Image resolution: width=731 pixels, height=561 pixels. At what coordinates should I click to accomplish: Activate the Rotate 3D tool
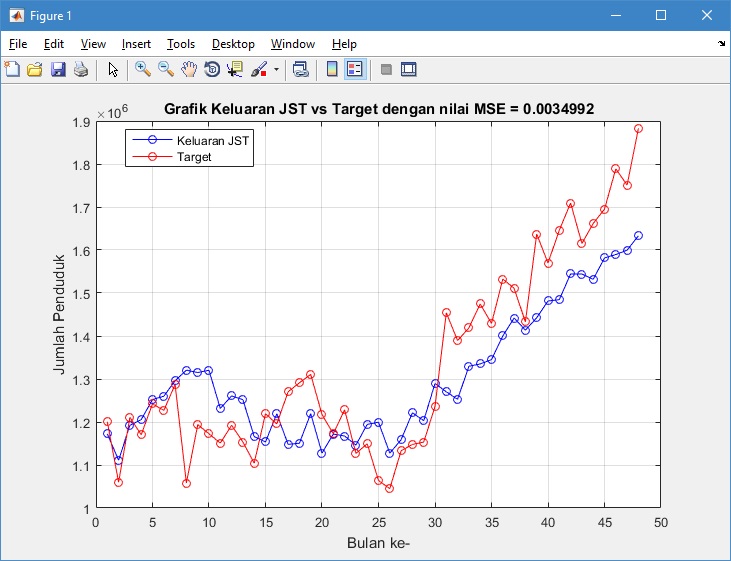(212, 69)
